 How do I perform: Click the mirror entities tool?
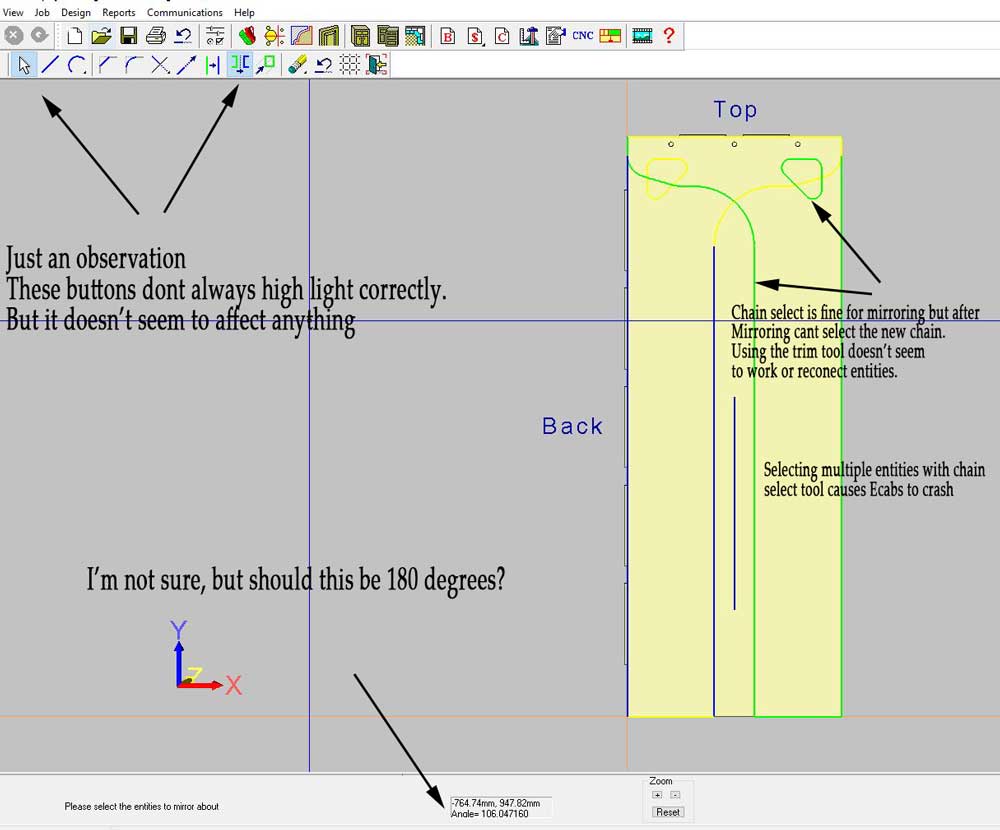tap(239, 65)
